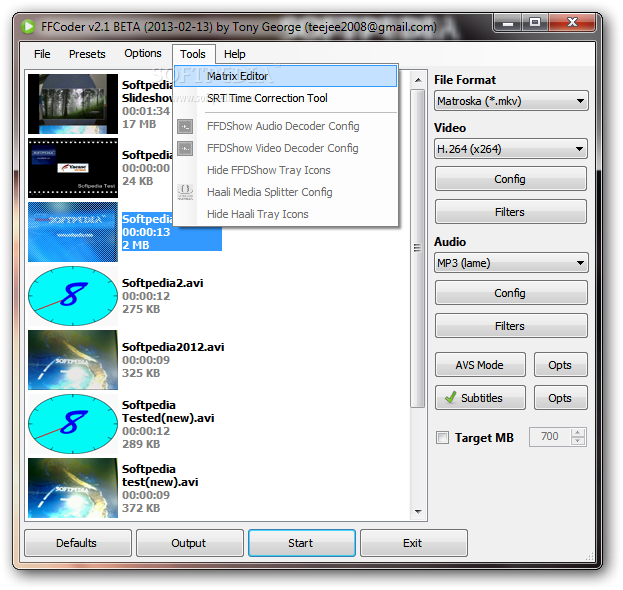623x590 pixels.
Task: Click the Video Filters button
Action: [x=511, y=212]
